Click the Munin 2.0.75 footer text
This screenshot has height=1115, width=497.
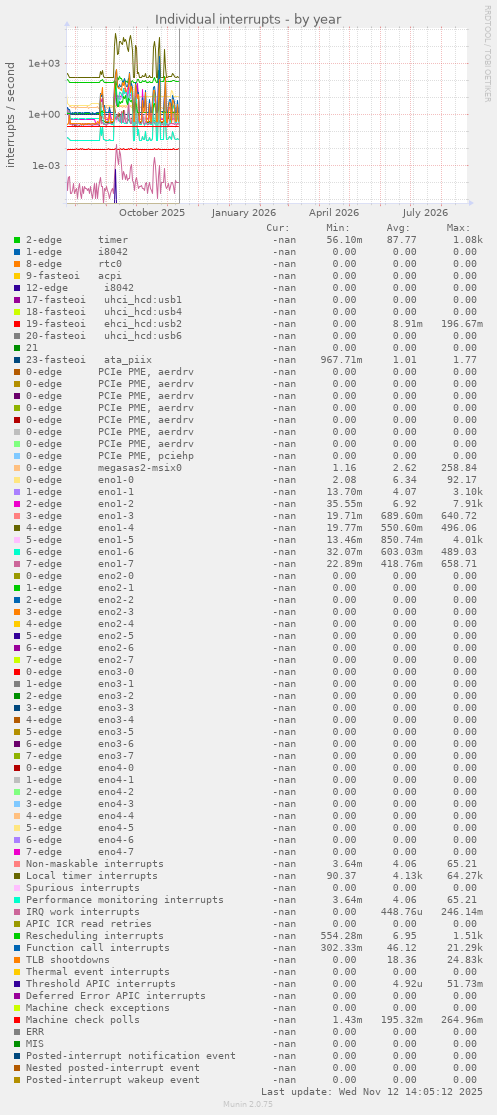(x=248, y=1104)
